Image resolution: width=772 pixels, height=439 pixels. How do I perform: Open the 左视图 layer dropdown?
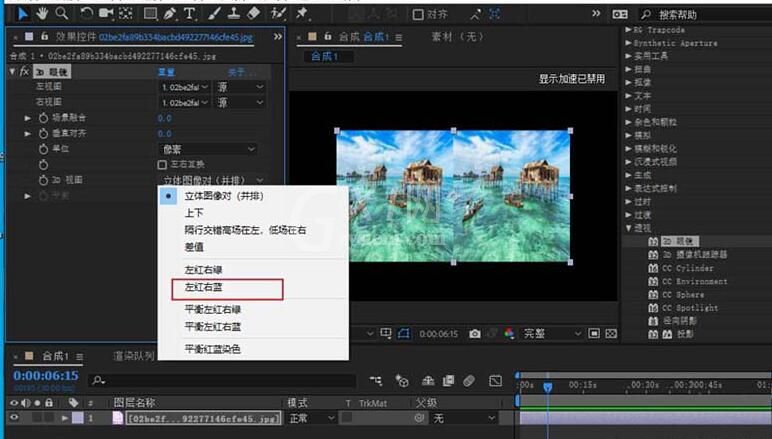tap(185, 87)
